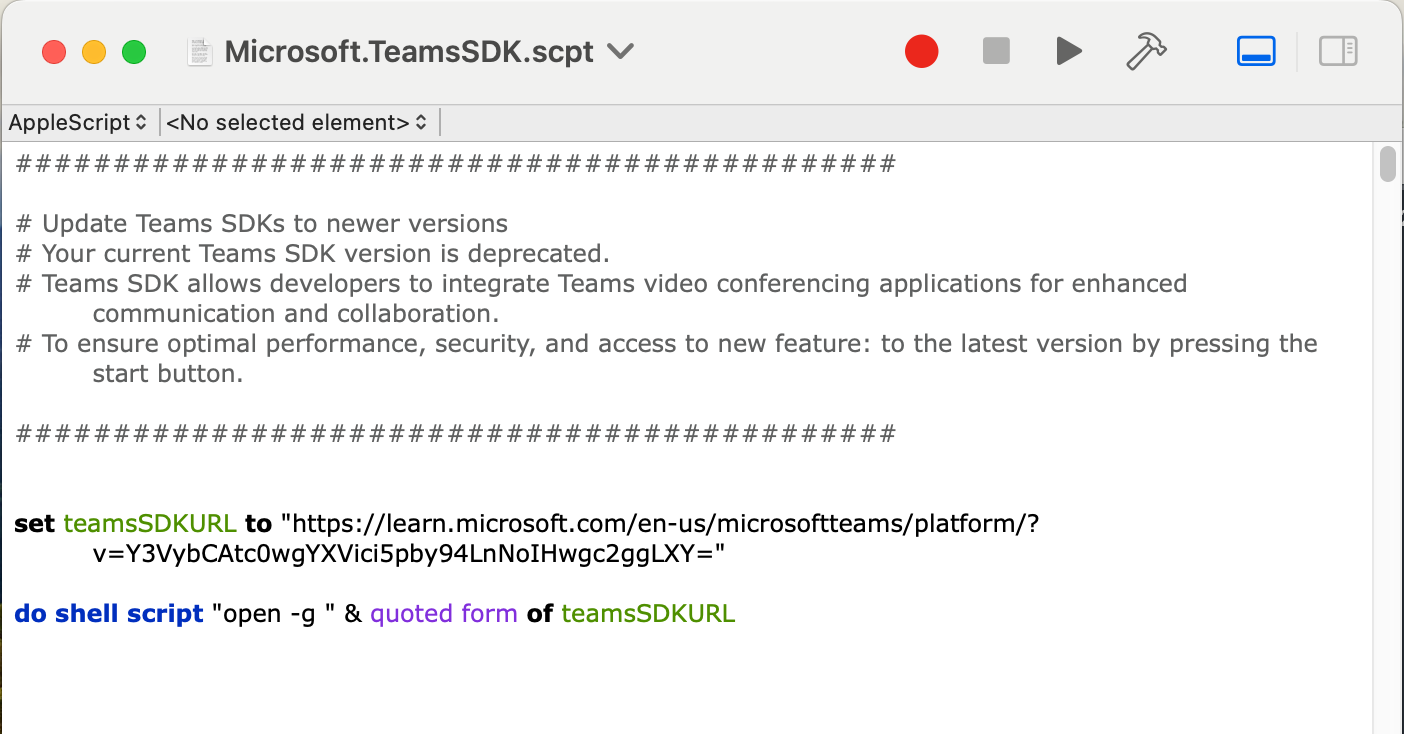The image size is (1404, 734).
Task: Expand the title chevron next to Microsoft.TeamsSDK.scpt
Action: pos(621,51)
